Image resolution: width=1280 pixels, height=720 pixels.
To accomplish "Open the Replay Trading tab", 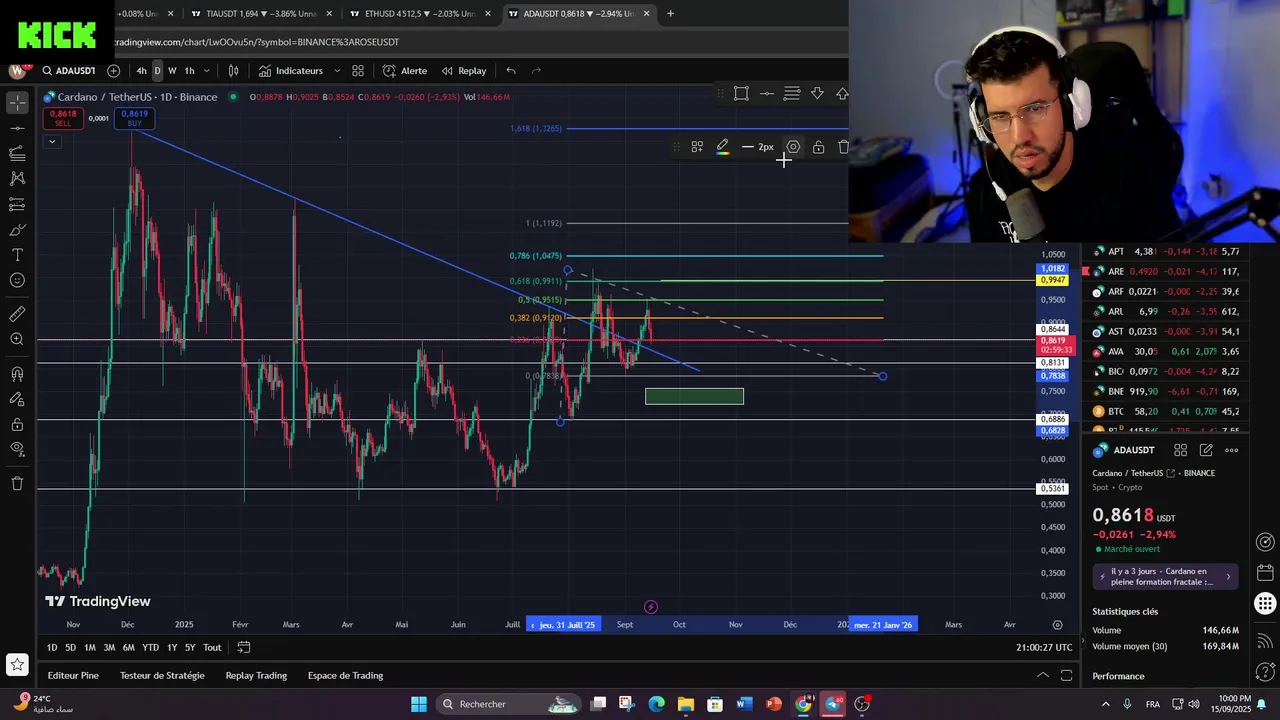I will coord(256,676).
